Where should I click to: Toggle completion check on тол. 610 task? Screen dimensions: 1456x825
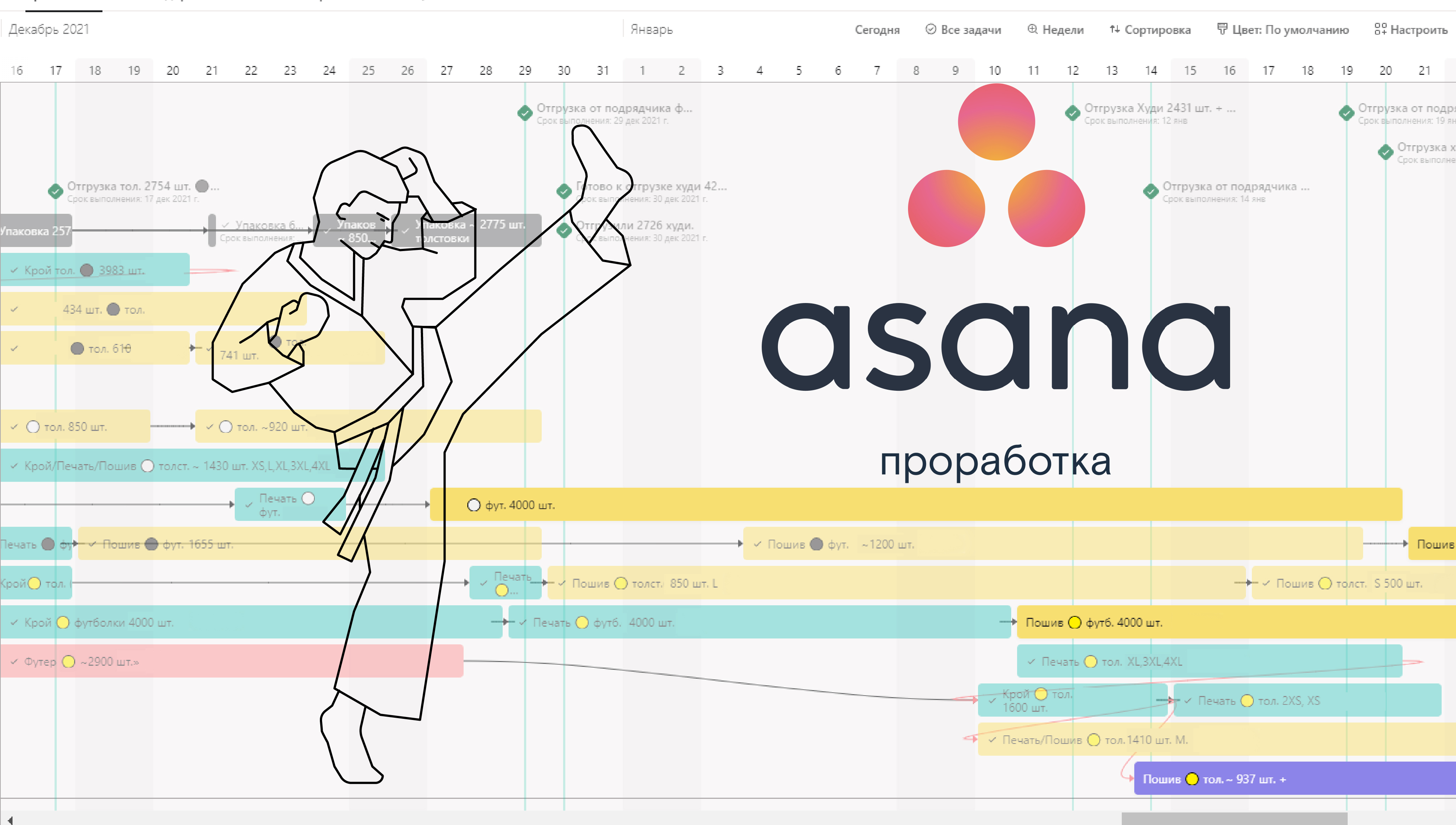(14, 348)
